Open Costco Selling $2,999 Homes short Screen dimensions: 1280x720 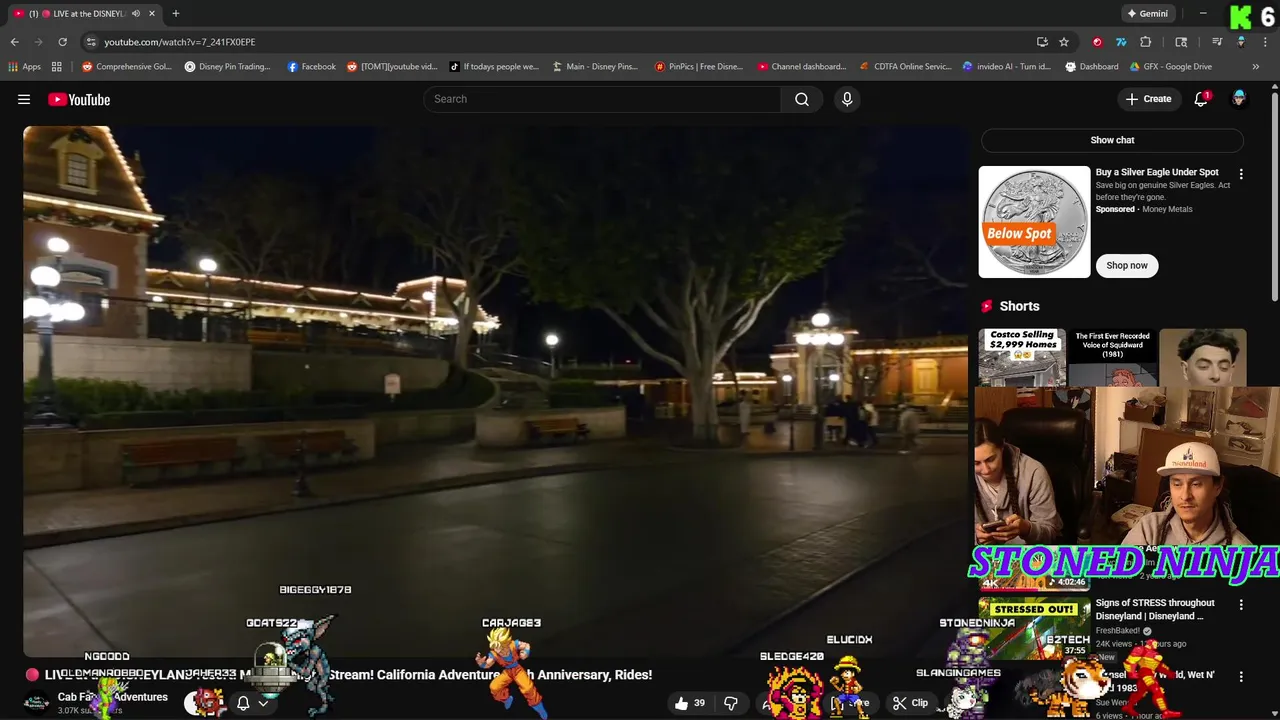tap(1022, 357)
